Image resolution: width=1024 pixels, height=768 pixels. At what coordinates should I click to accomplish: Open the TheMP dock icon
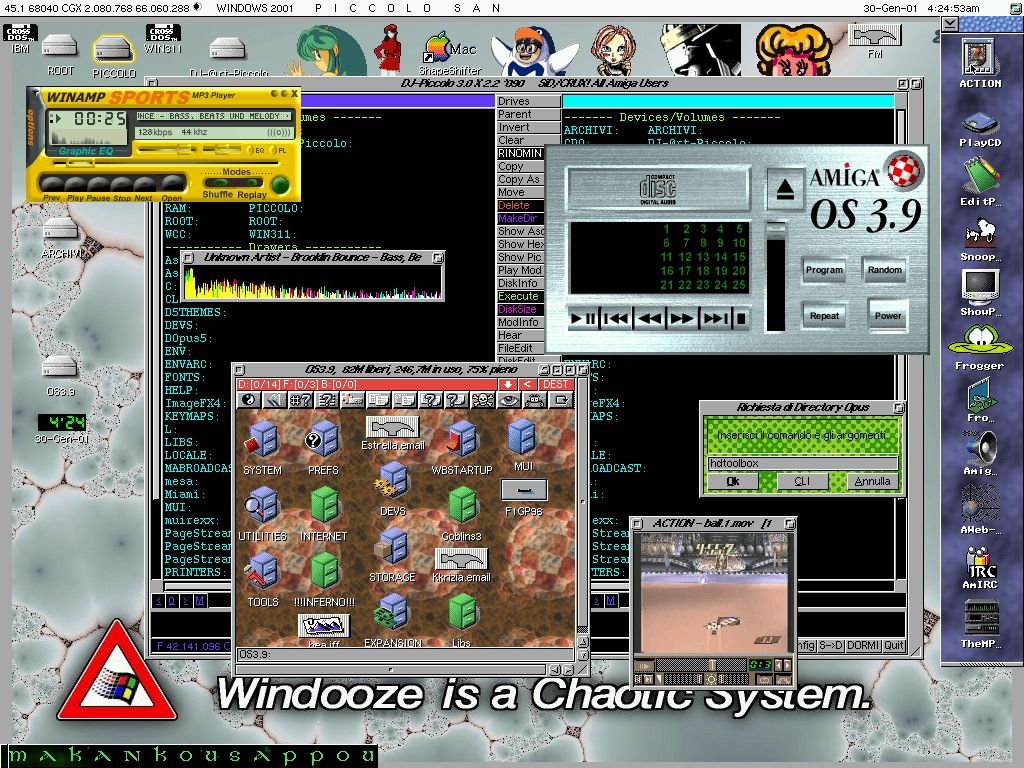coord(981,618)
